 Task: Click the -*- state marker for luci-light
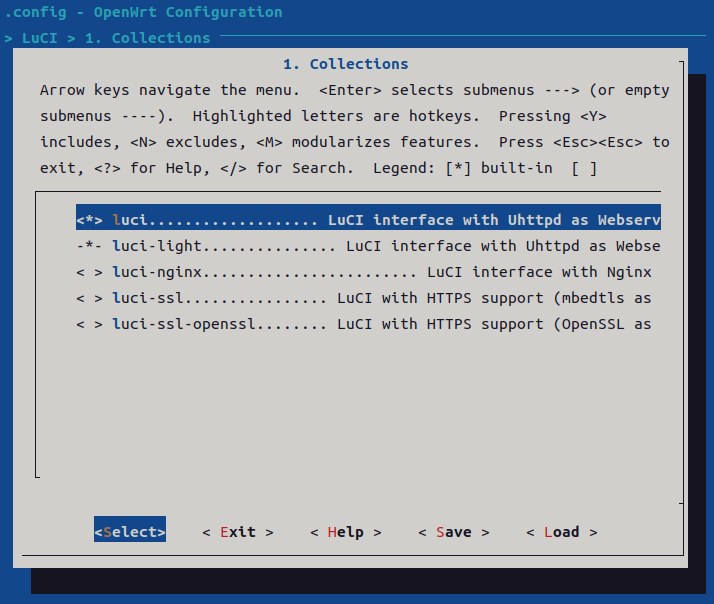89,246
